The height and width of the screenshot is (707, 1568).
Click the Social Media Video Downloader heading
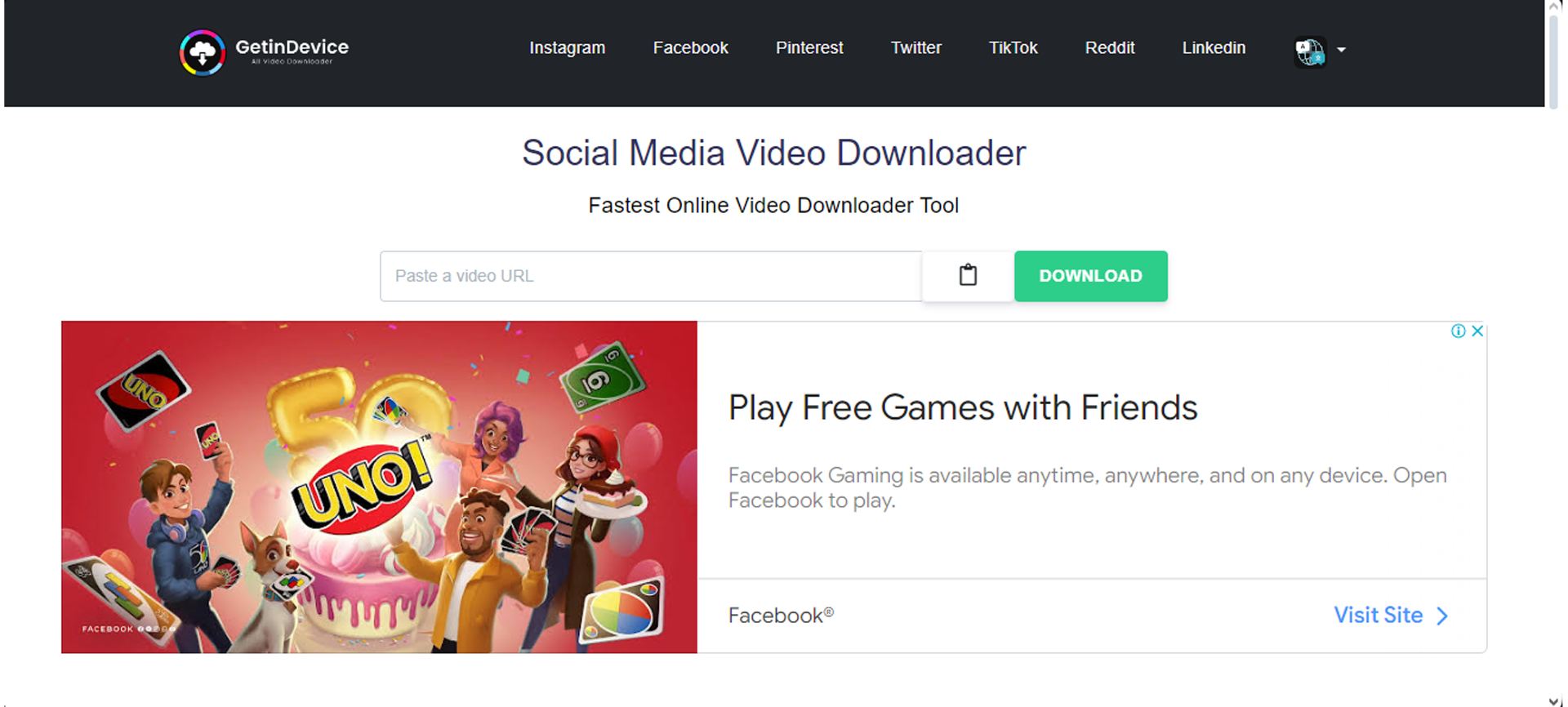click(773, 153)
